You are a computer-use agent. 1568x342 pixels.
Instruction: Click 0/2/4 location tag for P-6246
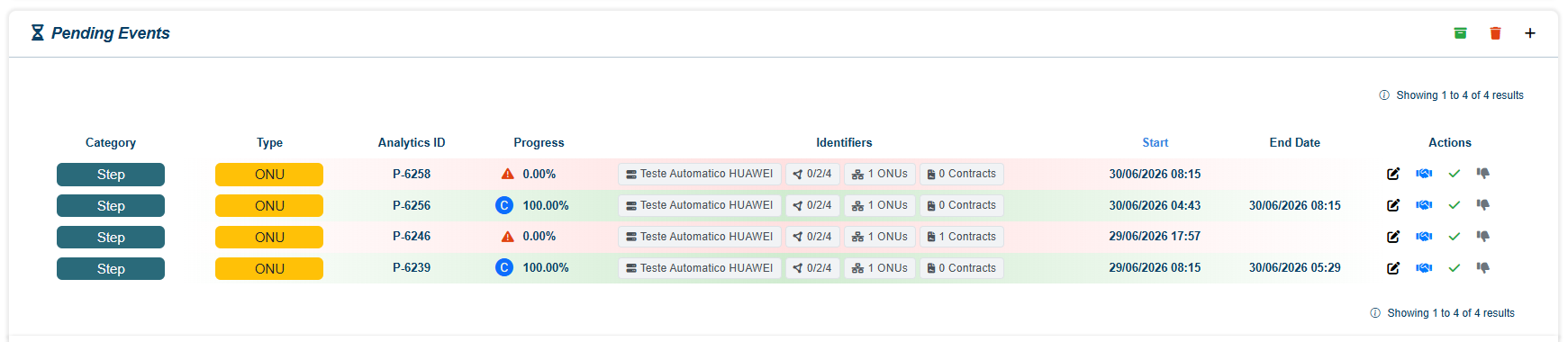[x=812, y=237]
